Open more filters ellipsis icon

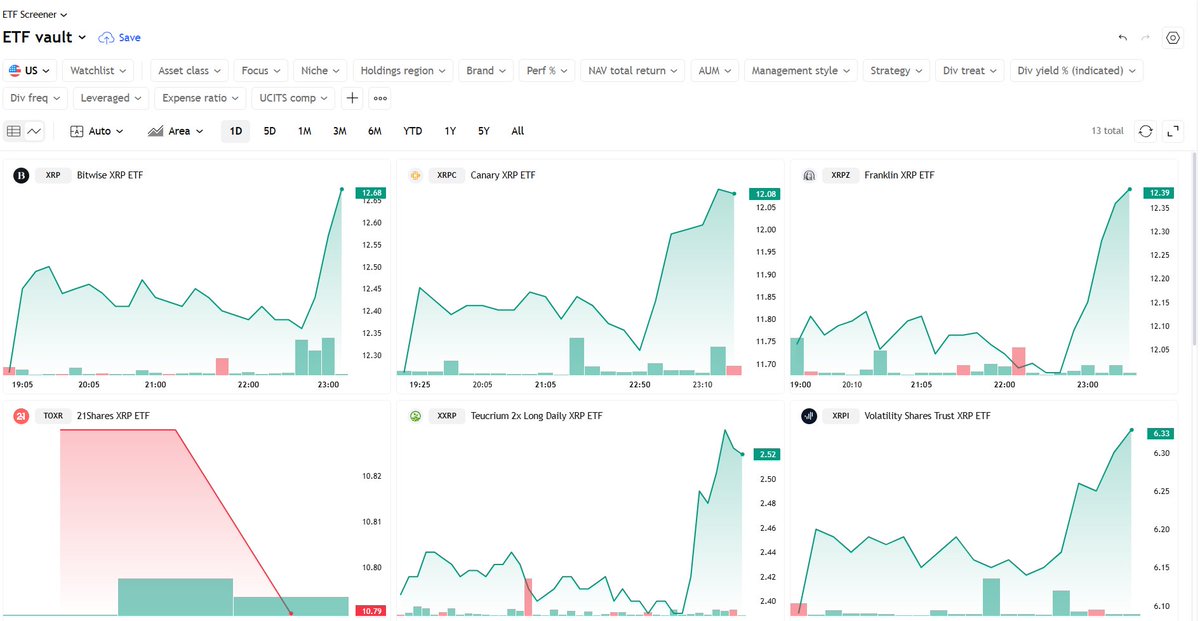tap(380, 98)
